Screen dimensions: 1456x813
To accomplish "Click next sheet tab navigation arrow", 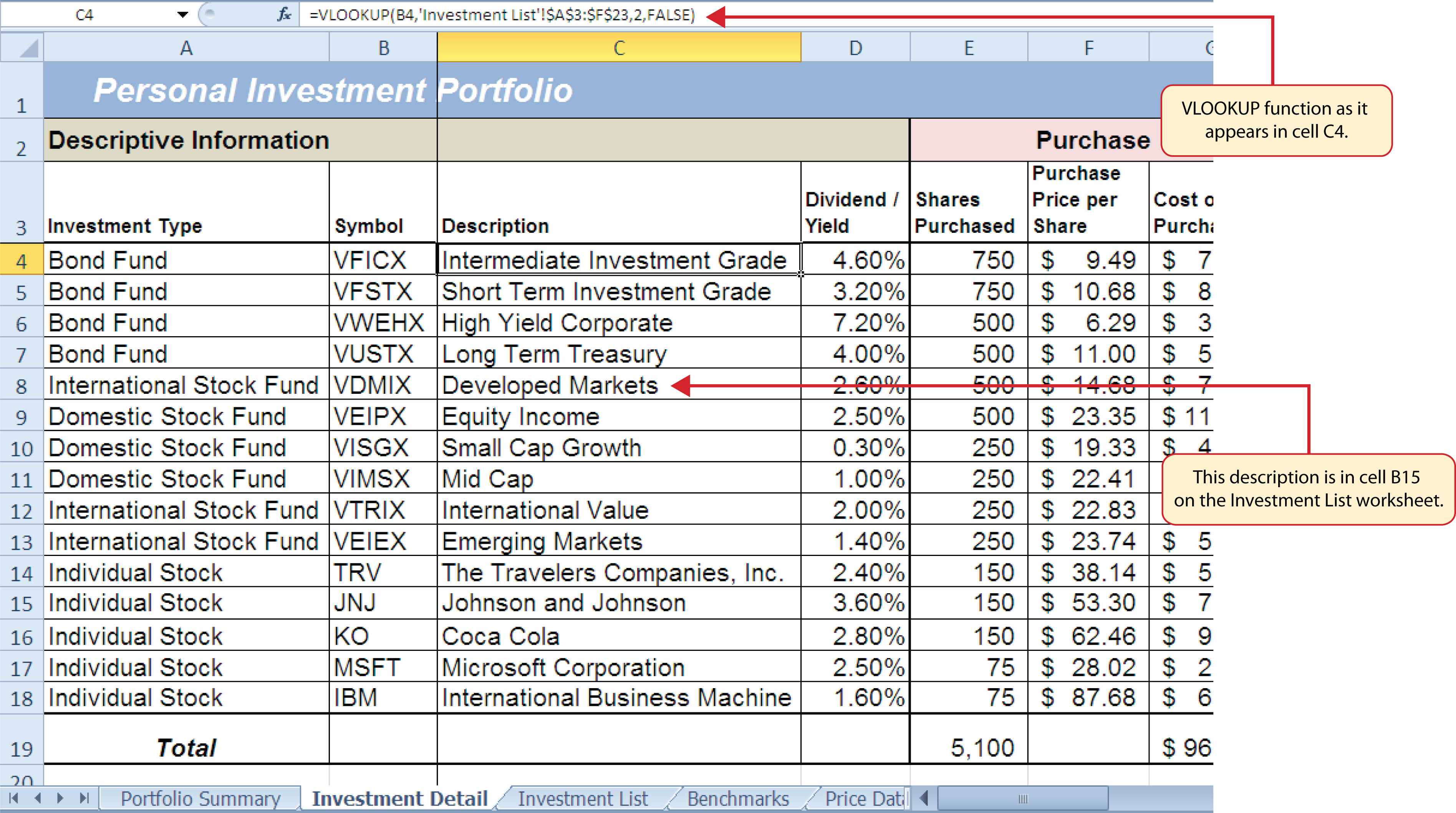I will [60, 798].
